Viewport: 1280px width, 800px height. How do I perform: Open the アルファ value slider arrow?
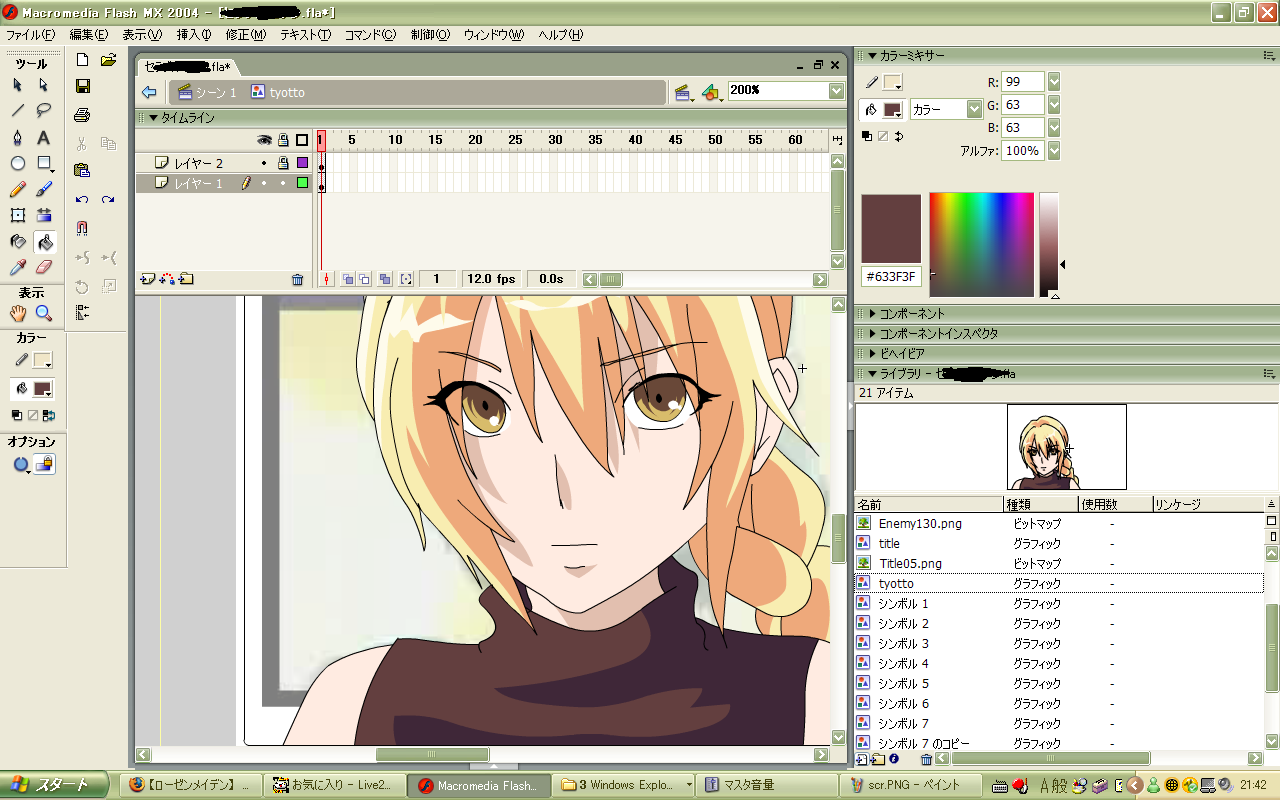[1054, 151]
